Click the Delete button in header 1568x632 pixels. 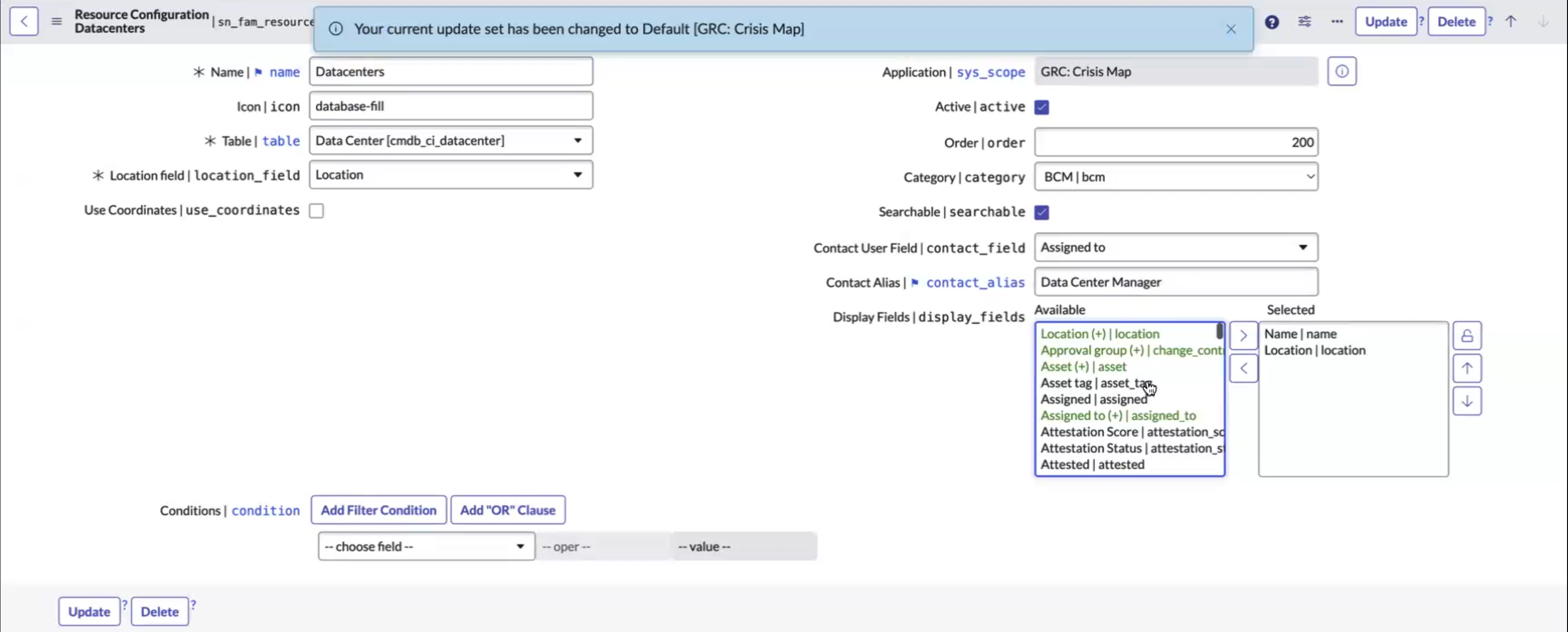[1456, 22]
